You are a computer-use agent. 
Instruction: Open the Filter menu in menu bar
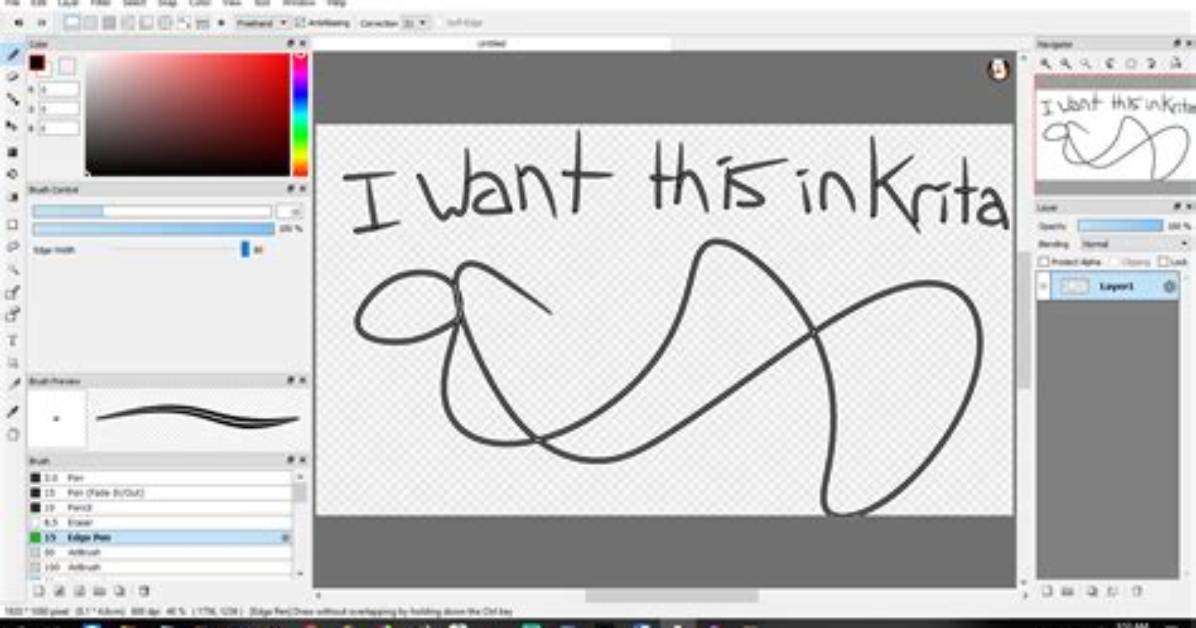100,3
